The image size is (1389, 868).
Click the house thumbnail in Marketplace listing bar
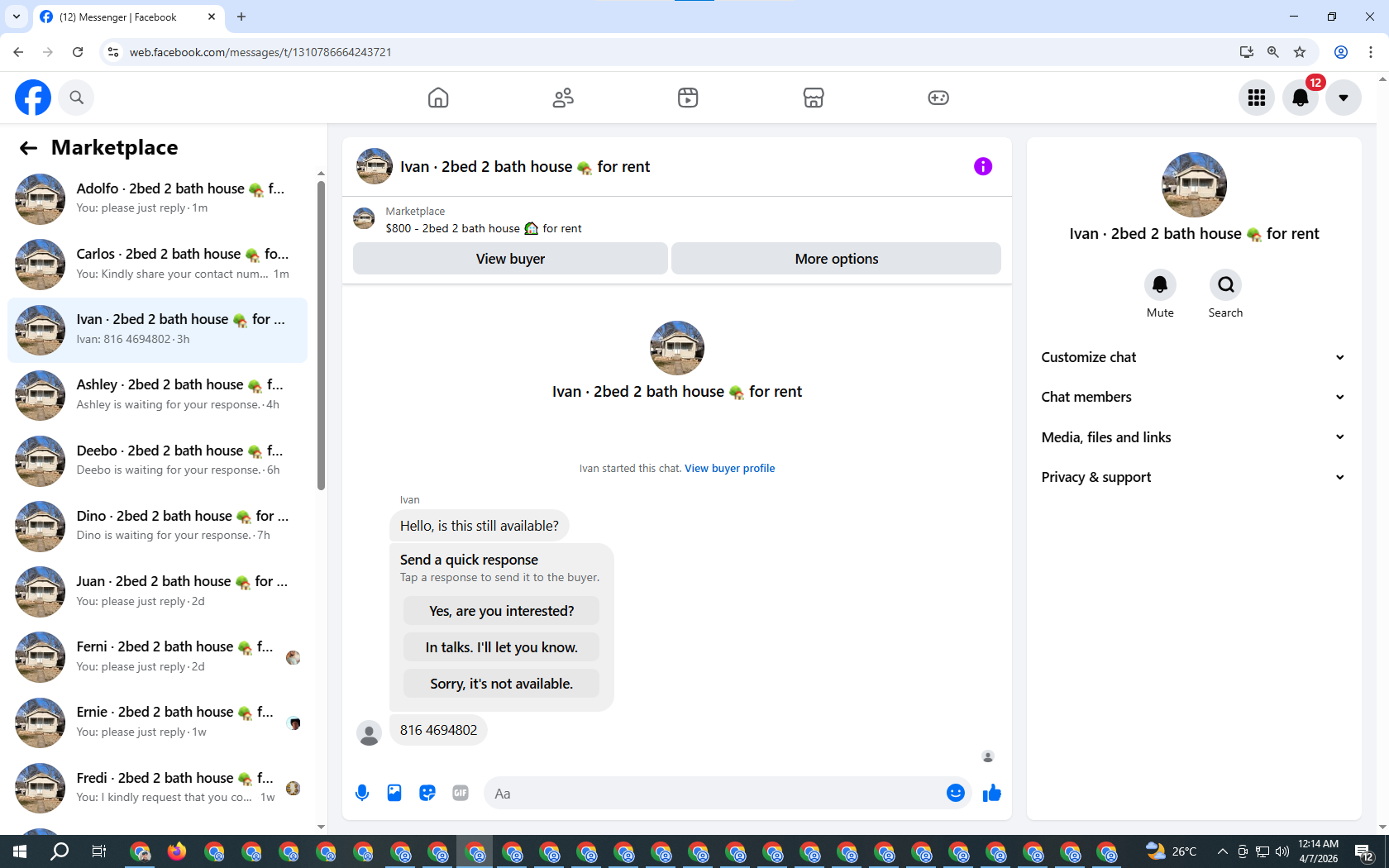(364, 219)
